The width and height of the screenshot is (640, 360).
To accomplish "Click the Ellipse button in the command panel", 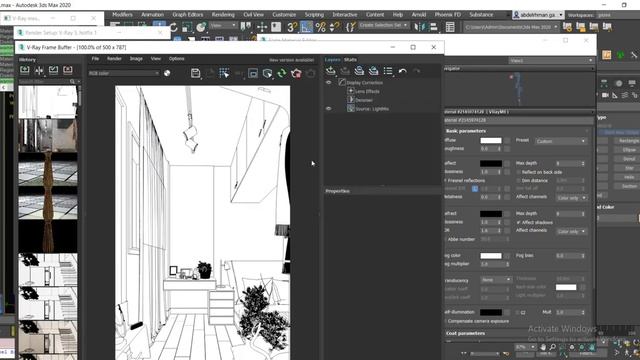I will pos(628,150).
